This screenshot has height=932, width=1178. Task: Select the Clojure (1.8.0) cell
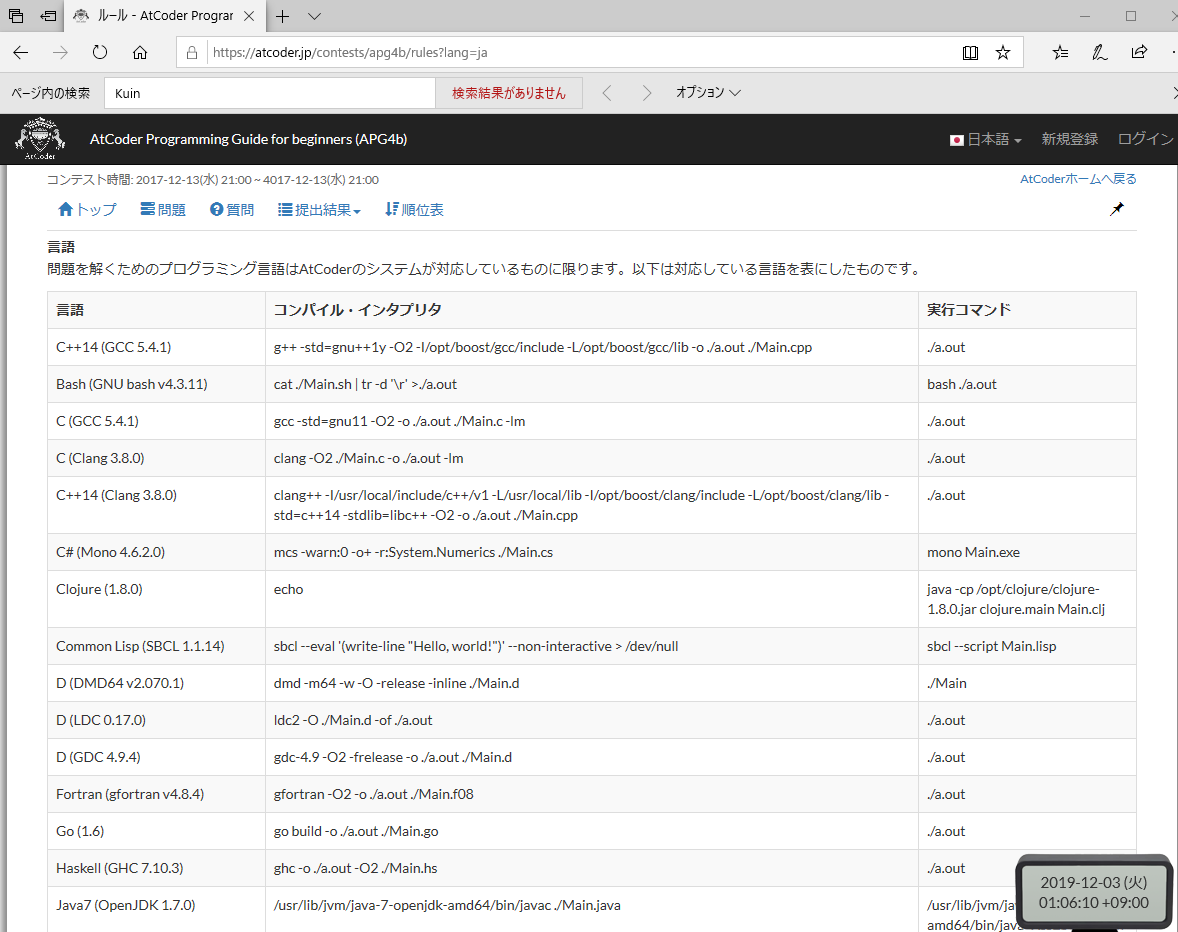(156, 599)
